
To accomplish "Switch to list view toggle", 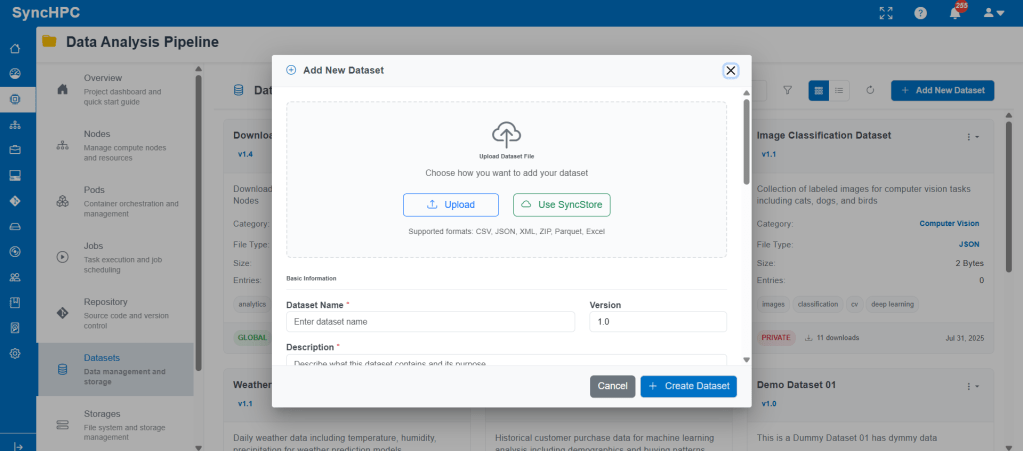I will (x=839, y=90).
